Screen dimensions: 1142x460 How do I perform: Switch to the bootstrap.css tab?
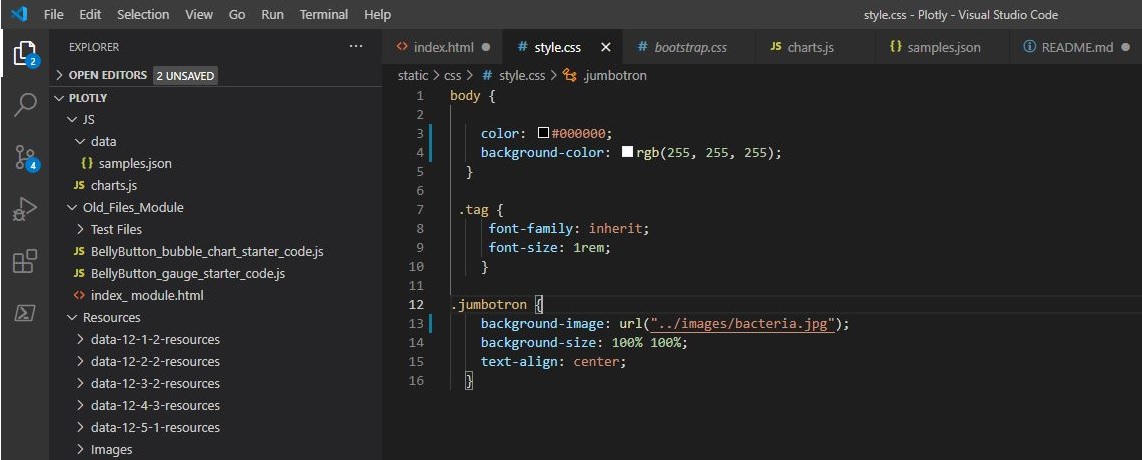tap(690, 47)
